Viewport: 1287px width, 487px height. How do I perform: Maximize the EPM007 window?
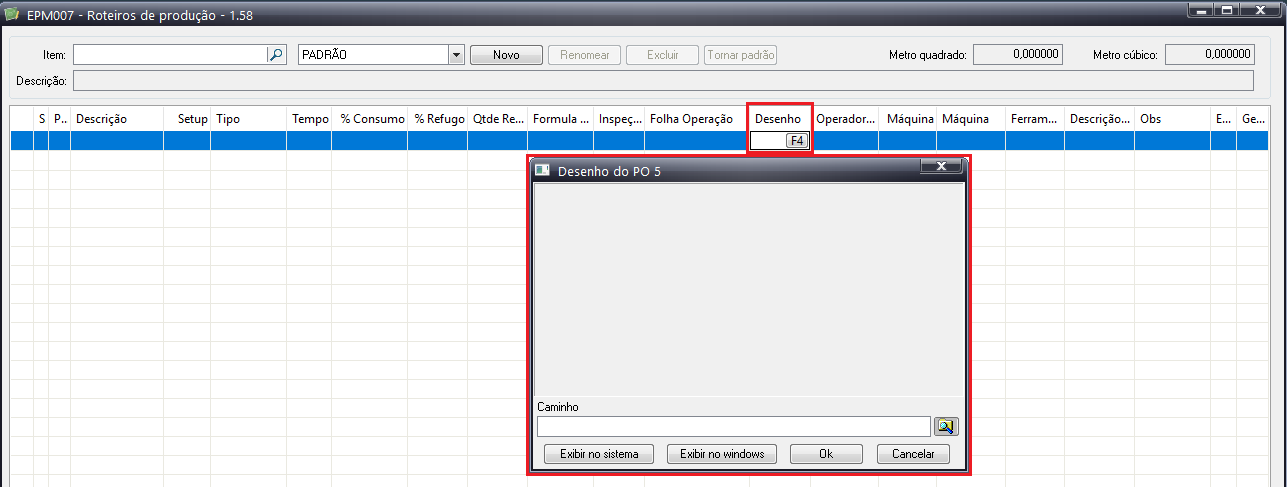pos(1226,10)
